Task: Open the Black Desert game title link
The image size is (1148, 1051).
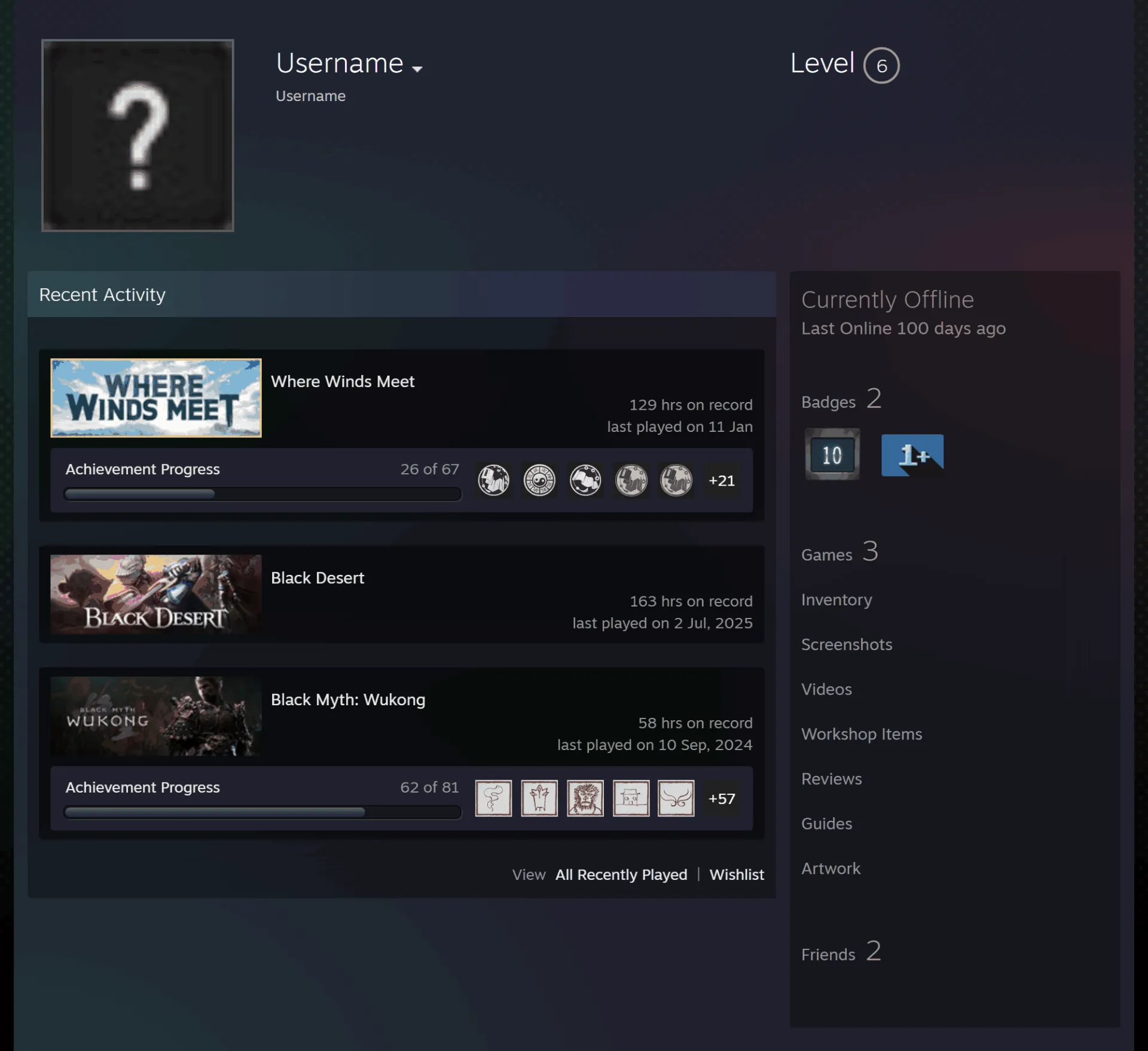Action: [x=317, y=578]
